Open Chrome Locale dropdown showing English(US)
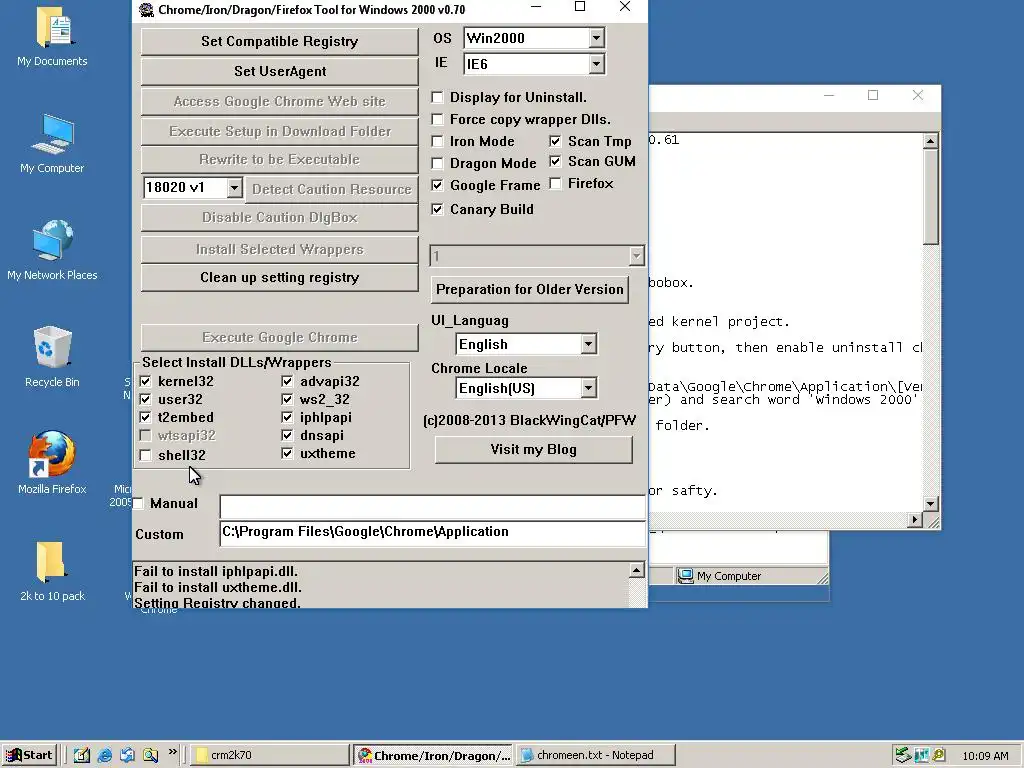This screenshot has height=768, width=1024. pos(588,389)
